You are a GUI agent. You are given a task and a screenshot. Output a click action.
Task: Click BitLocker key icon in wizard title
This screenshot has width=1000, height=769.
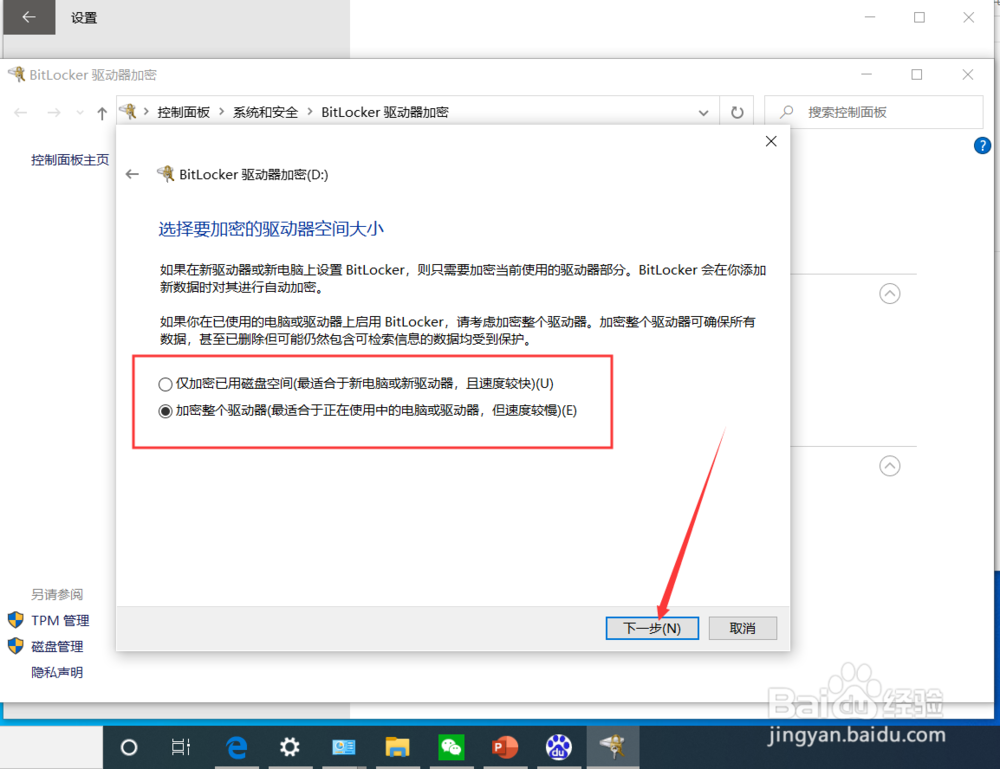click(x=166, y=173)
